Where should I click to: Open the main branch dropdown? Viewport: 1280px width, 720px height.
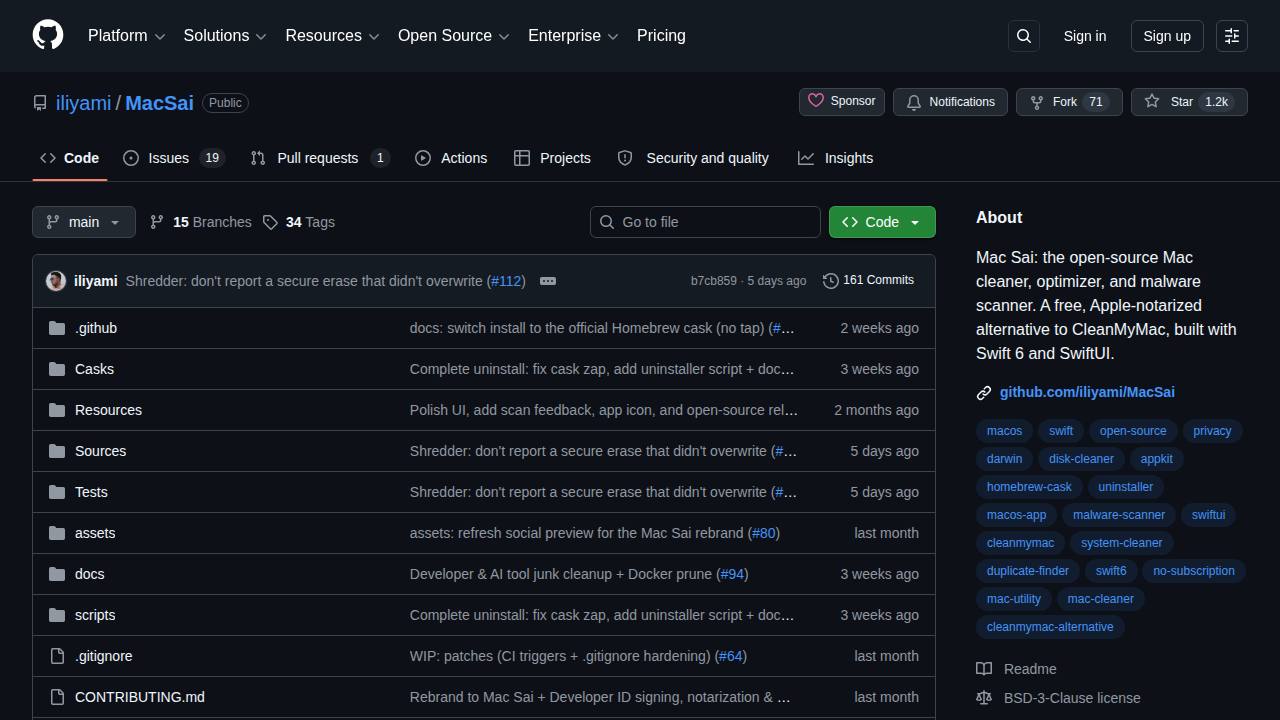[84, 222]
